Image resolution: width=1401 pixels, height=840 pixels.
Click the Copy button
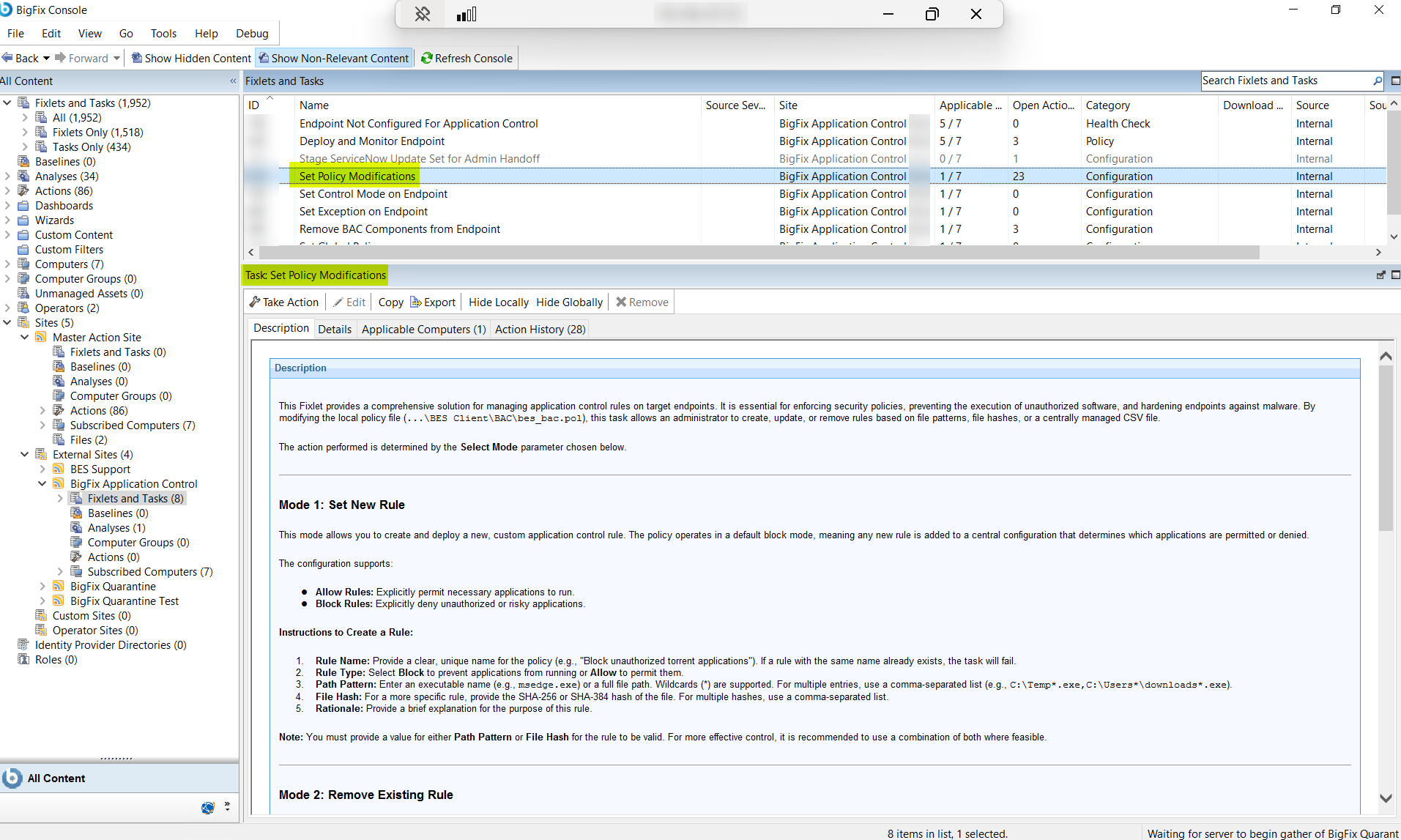pos(390,302)
